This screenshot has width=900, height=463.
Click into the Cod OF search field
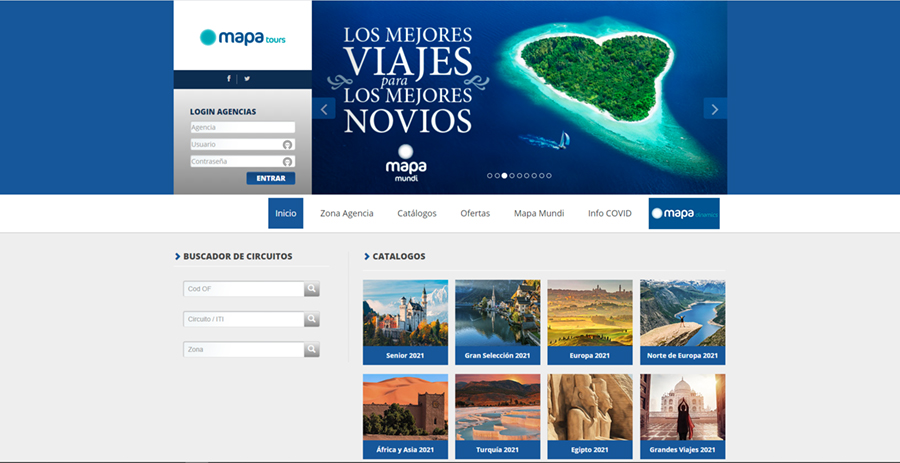coord(244,289)
